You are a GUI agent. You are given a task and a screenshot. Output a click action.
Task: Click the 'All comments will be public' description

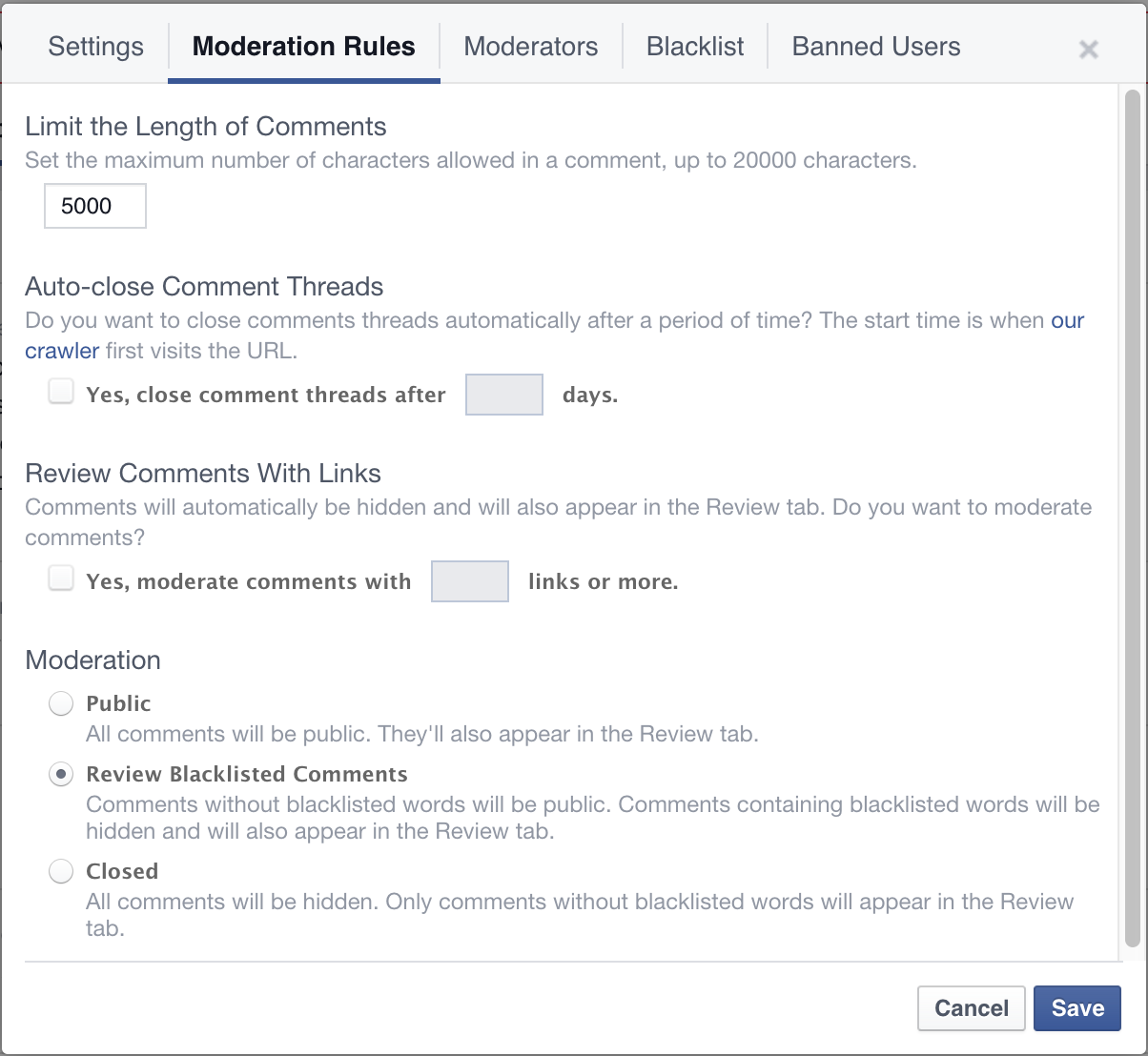(x=422, y=735)
